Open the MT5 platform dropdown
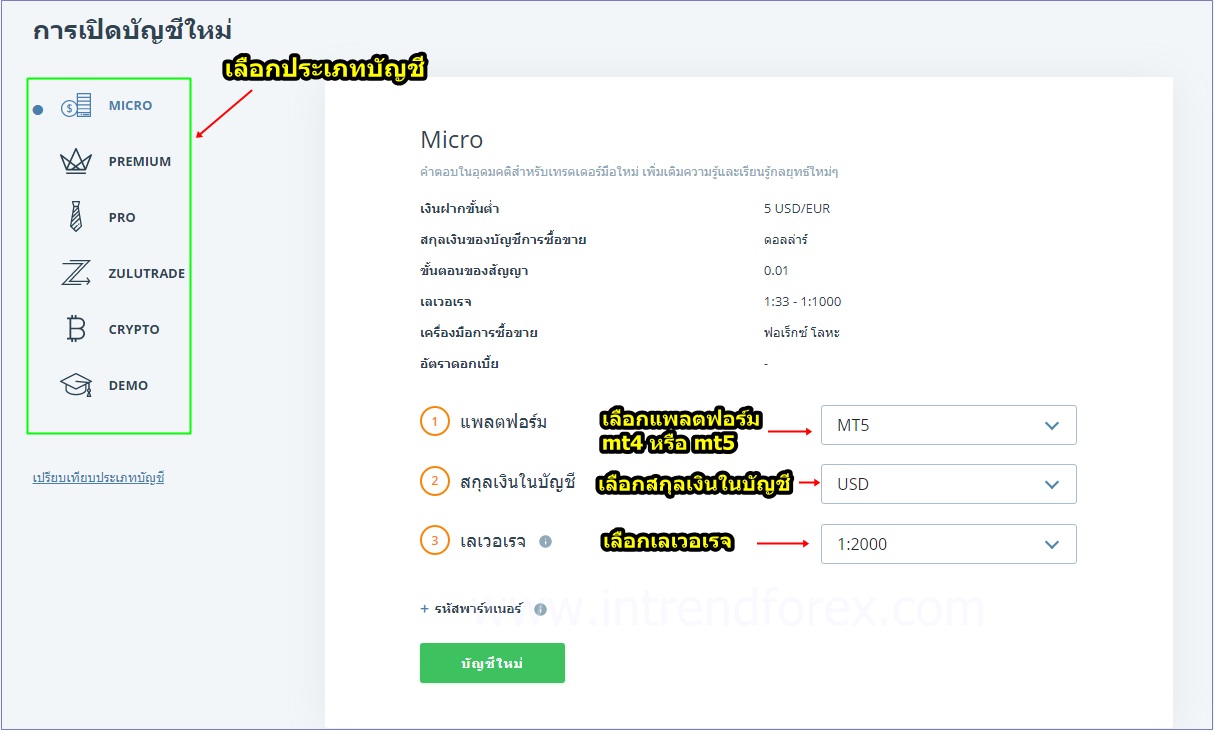This screenshot has width=1214, height=730. click(x=948, y=425)
